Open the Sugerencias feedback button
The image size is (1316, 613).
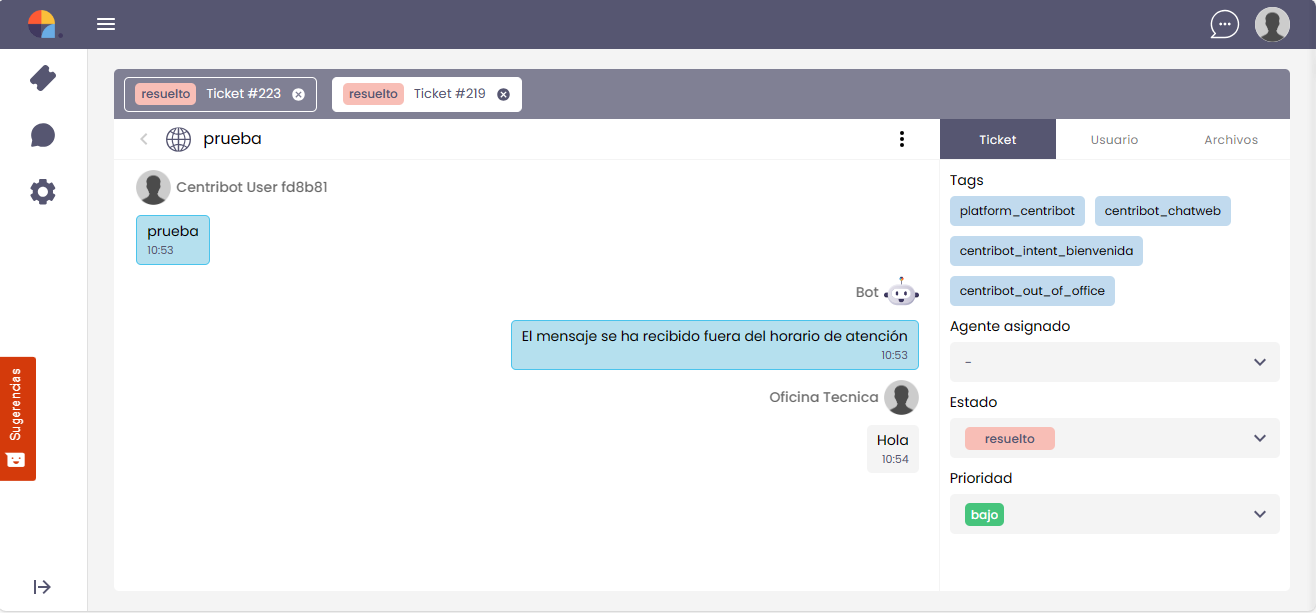tap(18, 418)
